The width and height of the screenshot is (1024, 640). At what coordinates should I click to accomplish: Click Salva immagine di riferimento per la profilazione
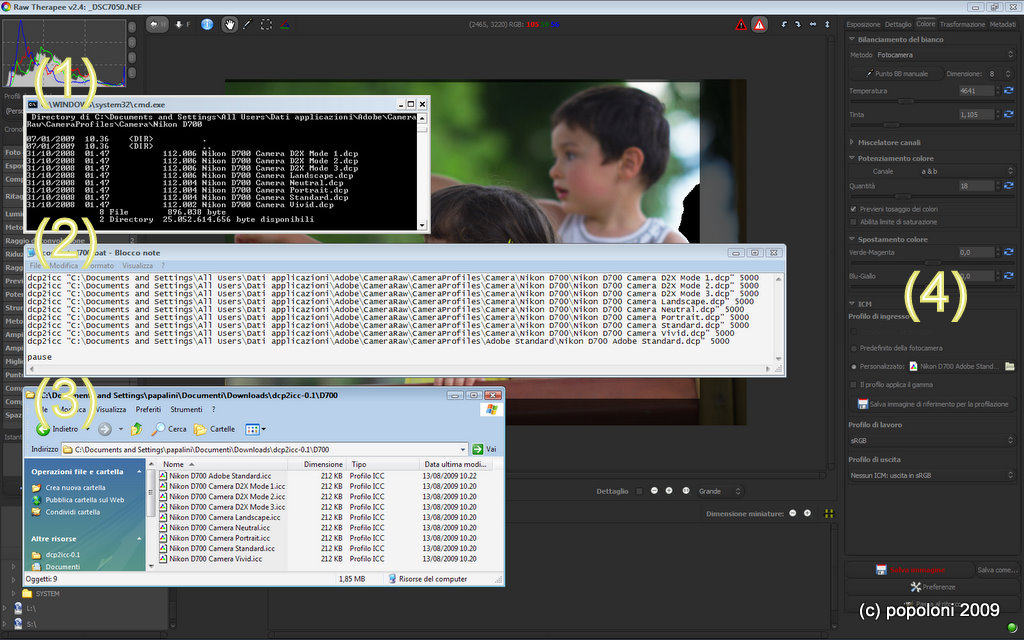(x=933, y=404)
